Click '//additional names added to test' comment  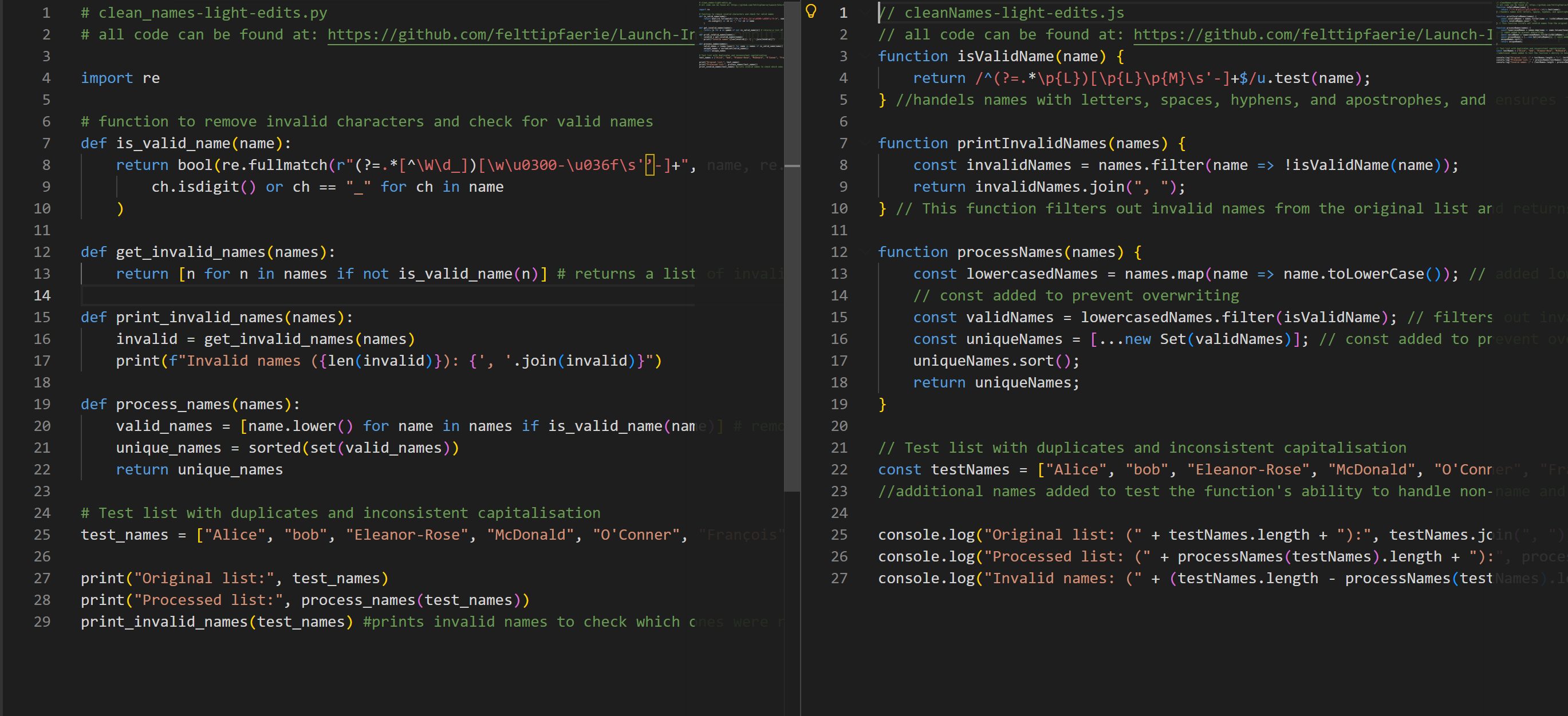[x=1184, y=492]
